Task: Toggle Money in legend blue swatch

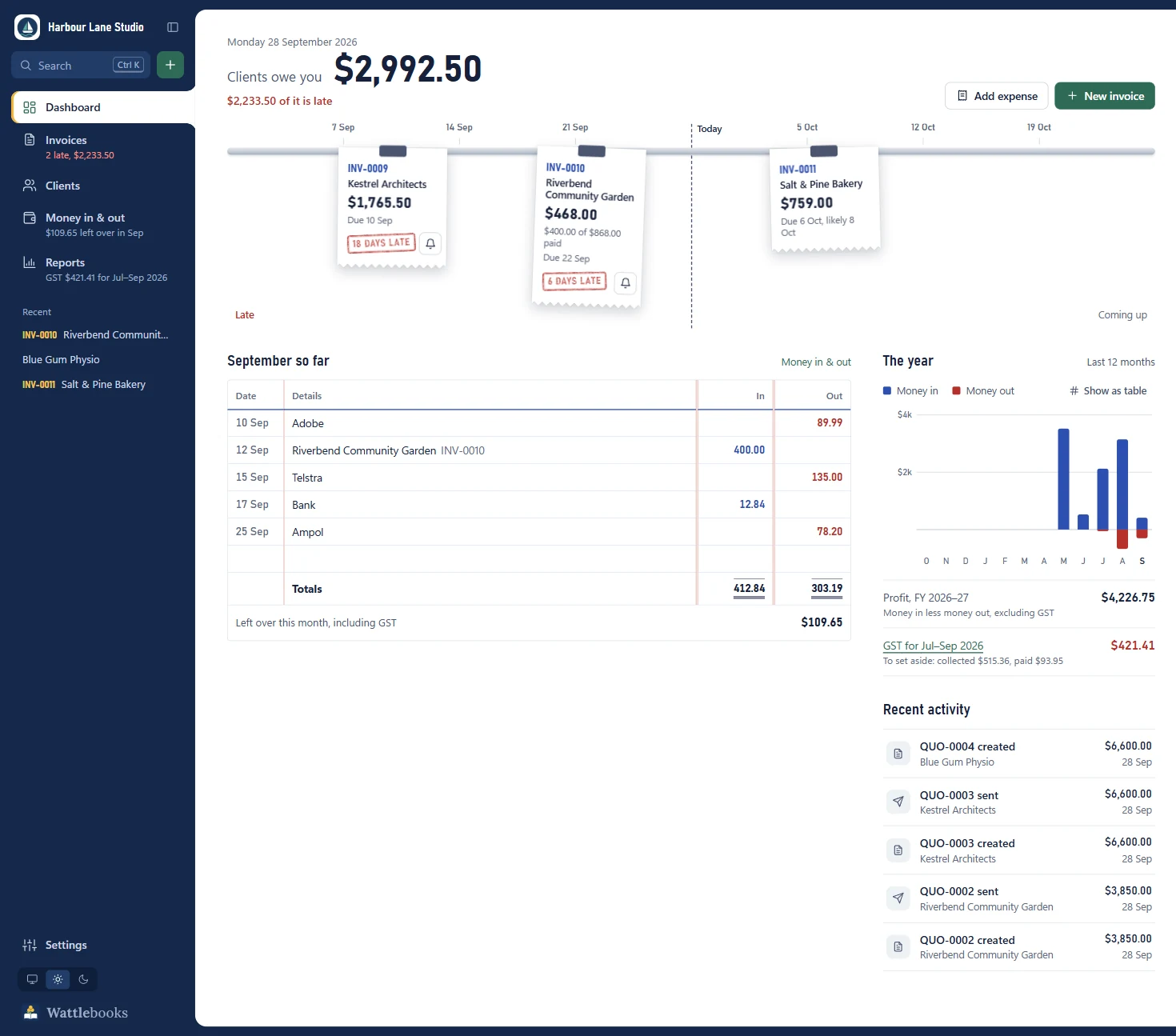Action: [887, 391]
